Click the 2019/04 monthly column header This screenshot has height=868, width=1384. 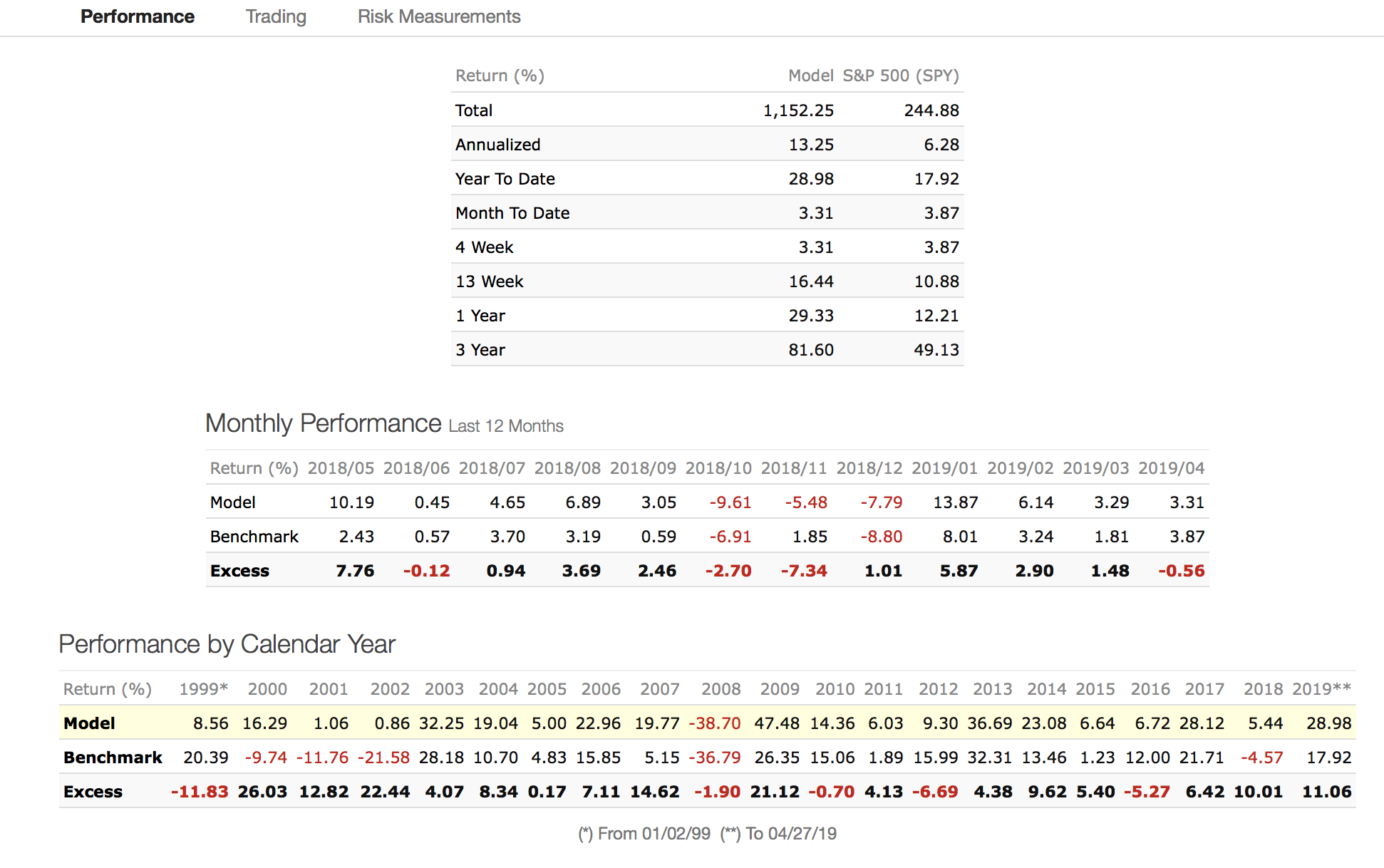[1171, 468]
